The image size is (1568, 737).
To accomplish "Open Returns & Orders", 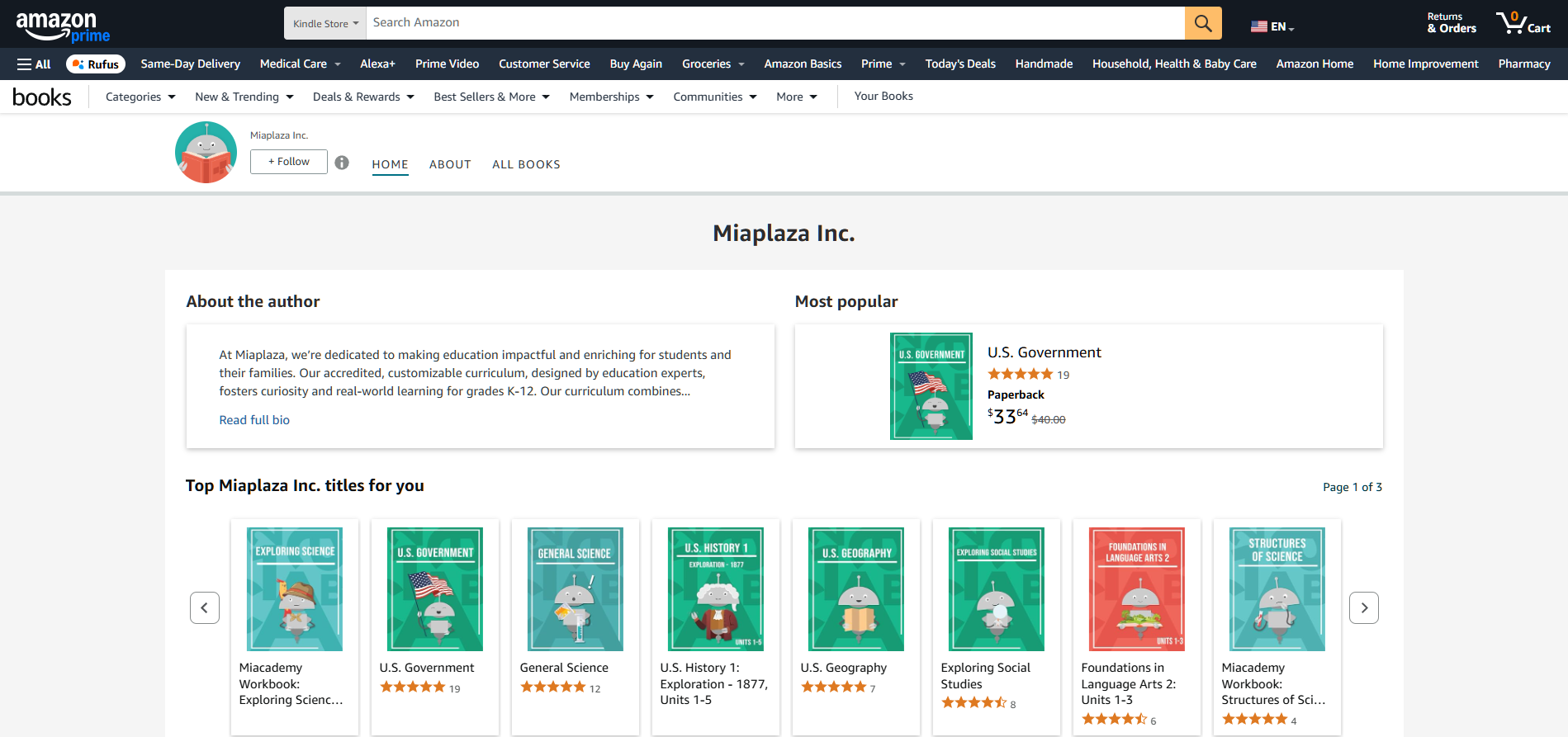I will (1452, 23).
